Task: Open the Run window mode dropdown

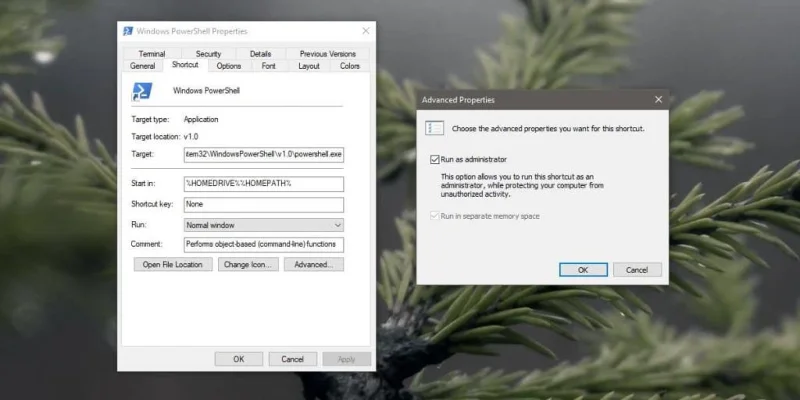Action: coord(264,225)
